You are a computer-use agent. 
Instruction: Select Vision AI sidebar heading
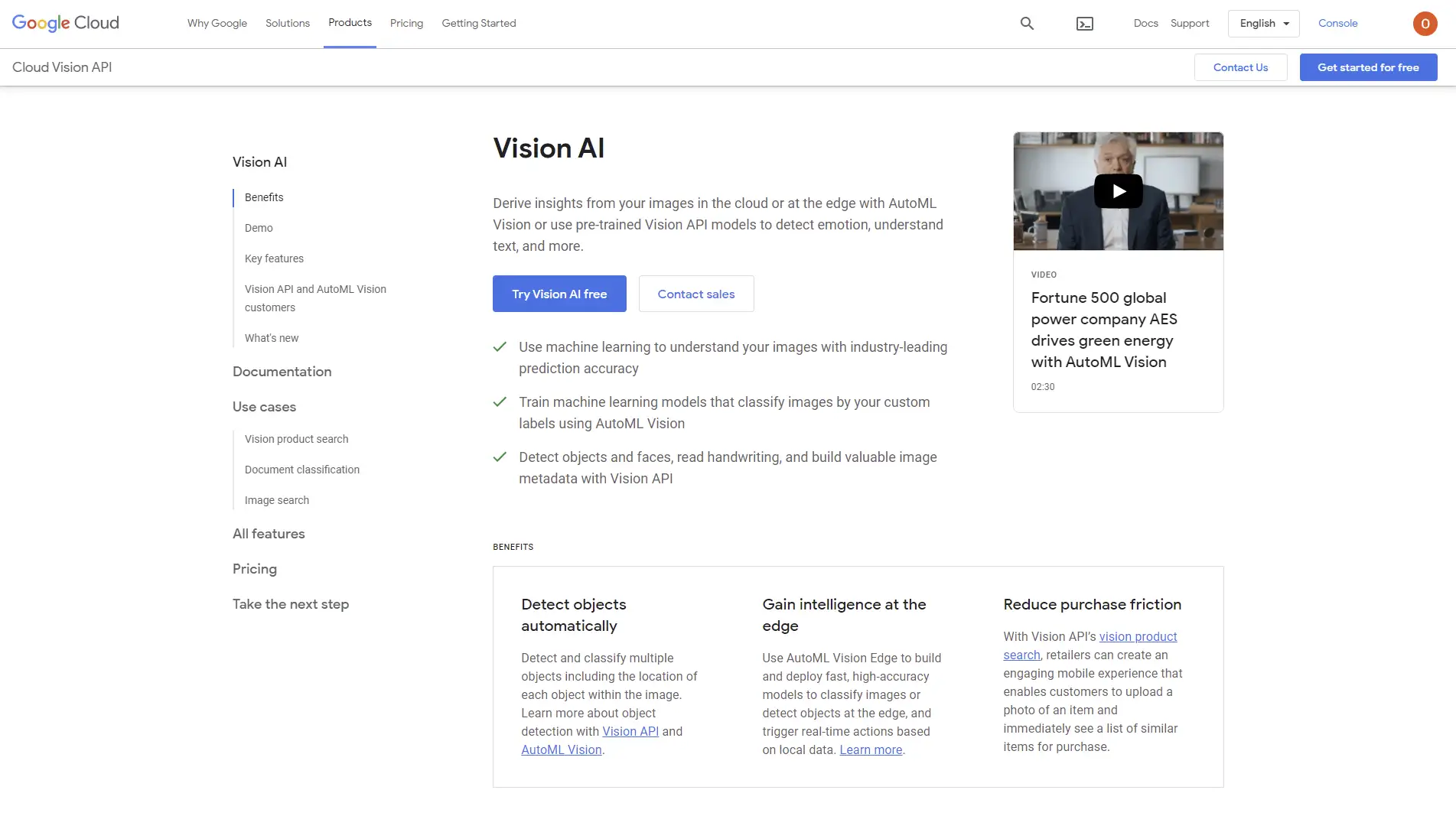point(259,162)
